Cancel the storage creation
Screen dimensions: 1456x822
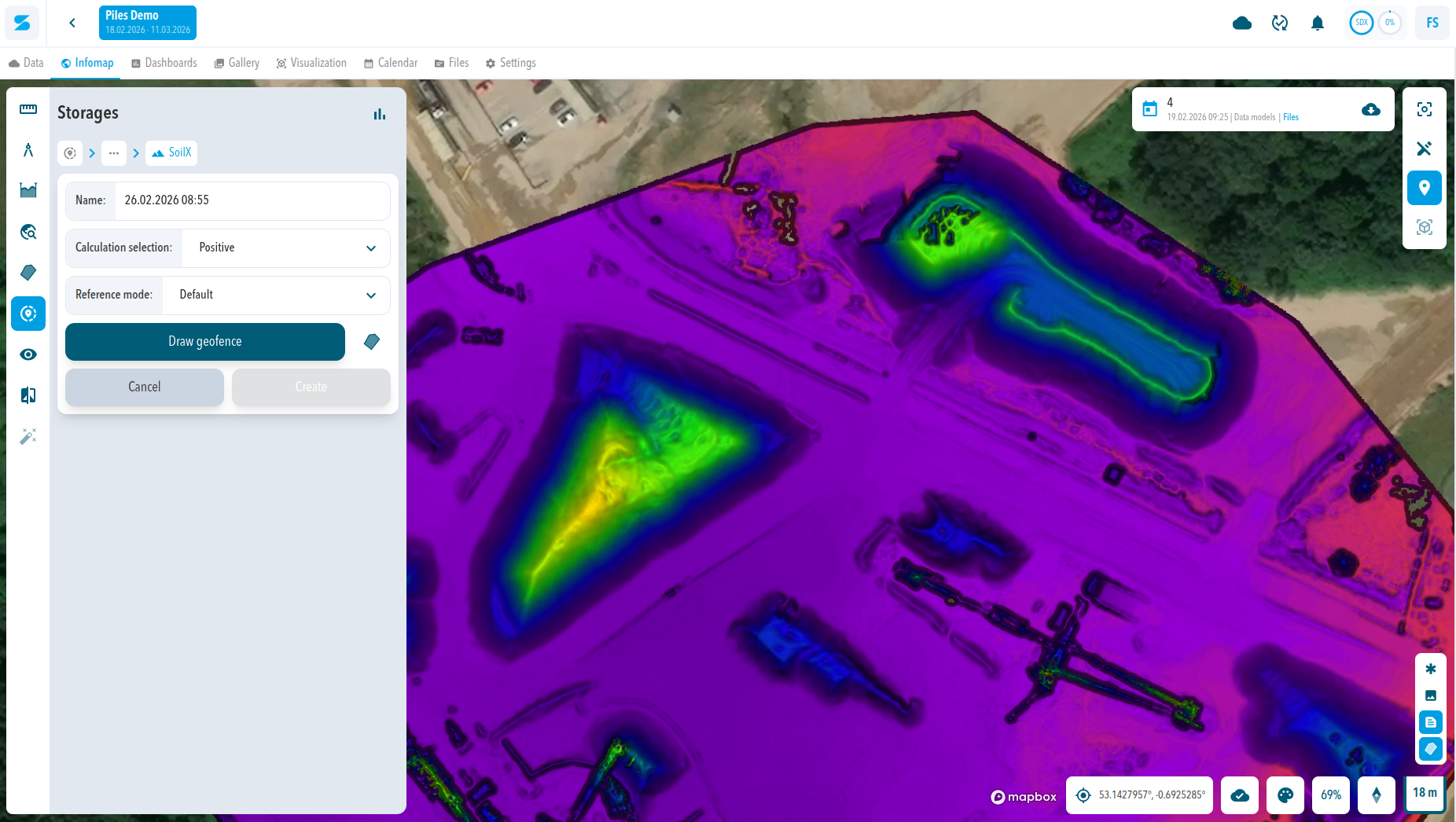(x=145, y=387)
